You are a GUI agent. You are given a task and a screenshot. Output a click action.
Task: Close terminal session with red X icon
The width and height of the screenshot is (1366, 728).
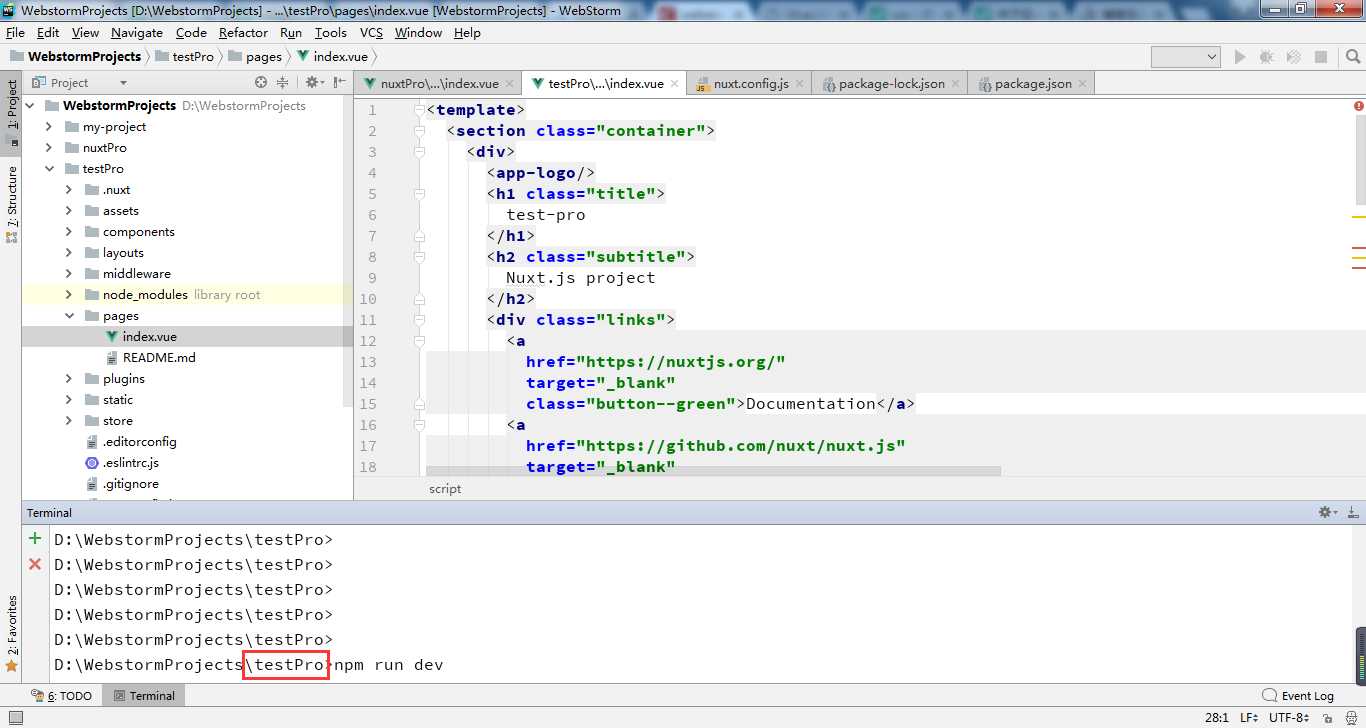click(x=35, y=564)
